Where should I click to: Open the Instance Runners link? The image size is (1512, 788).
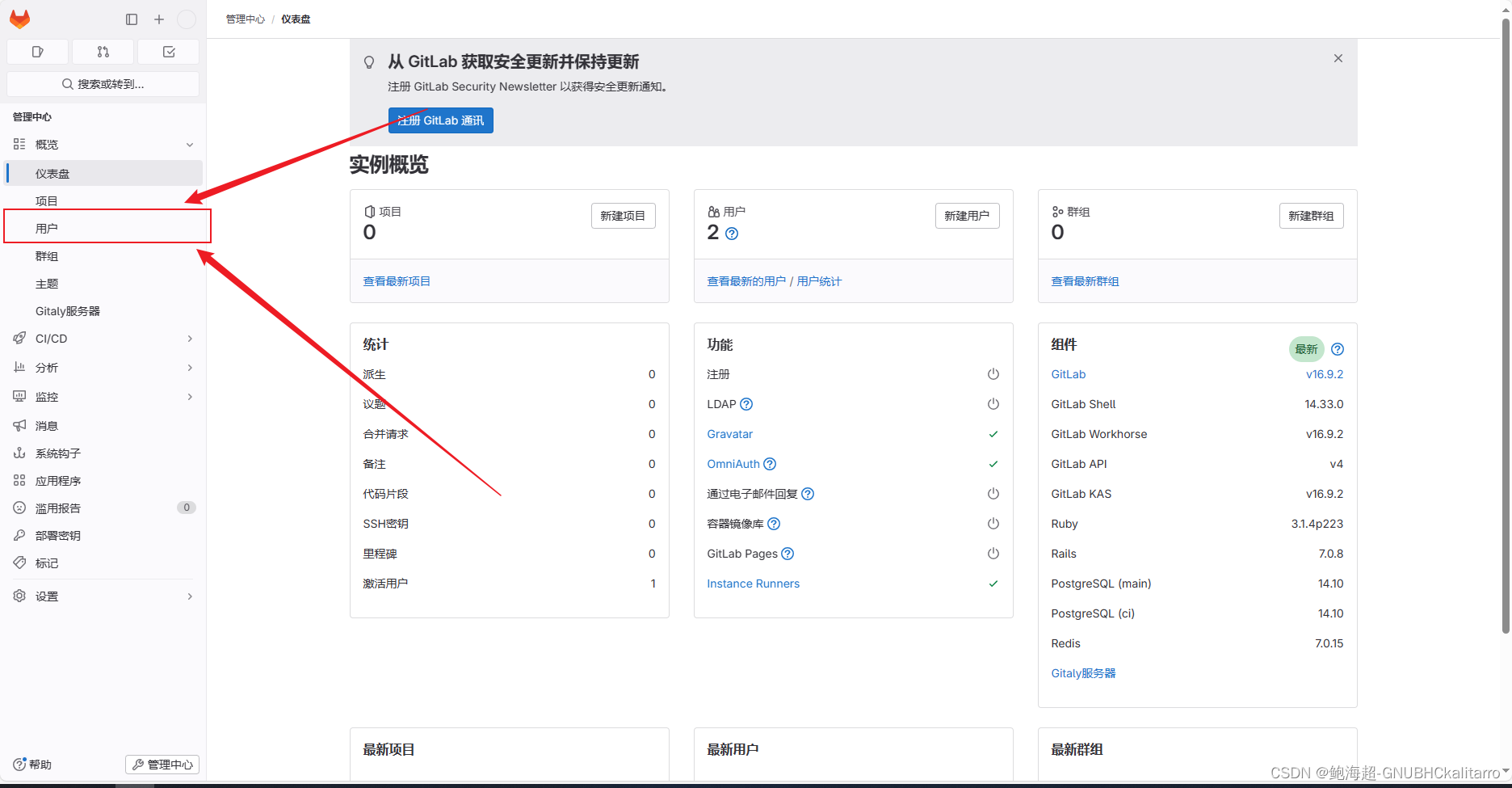coord(754,584)
